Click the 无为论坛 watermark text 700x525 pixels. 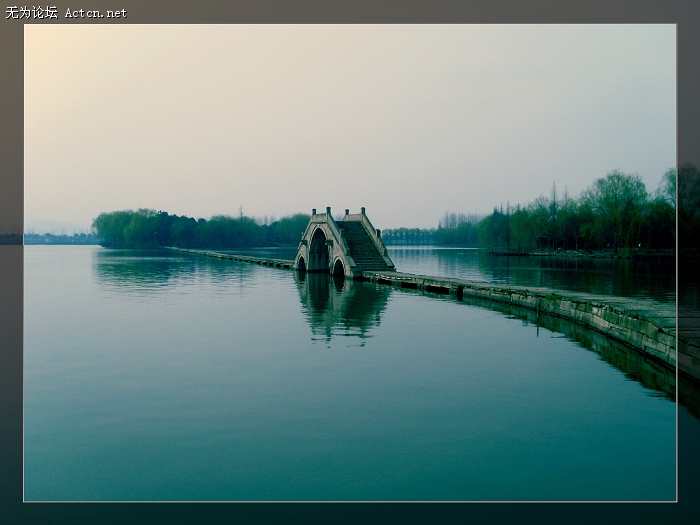pyautogui.click(x=31, y=13)
